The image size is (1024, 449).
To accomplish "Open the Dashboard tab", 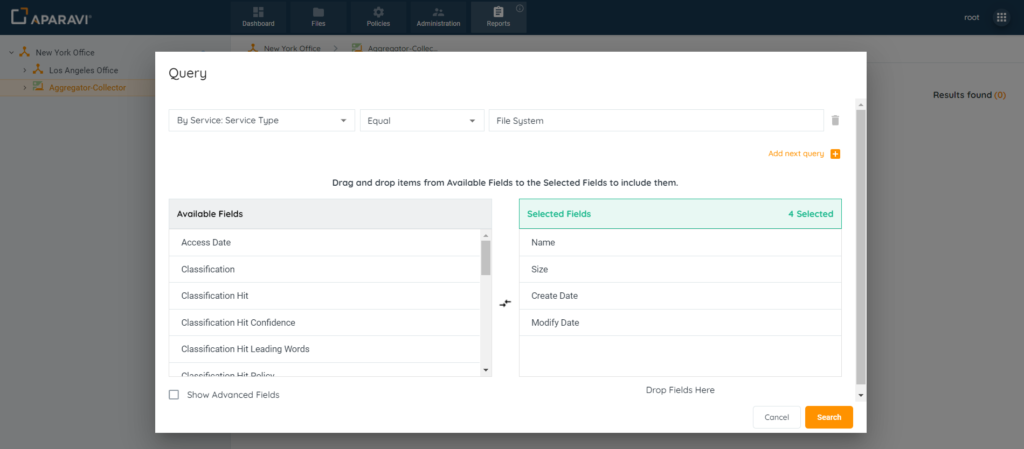I will [x=258, y=17].
